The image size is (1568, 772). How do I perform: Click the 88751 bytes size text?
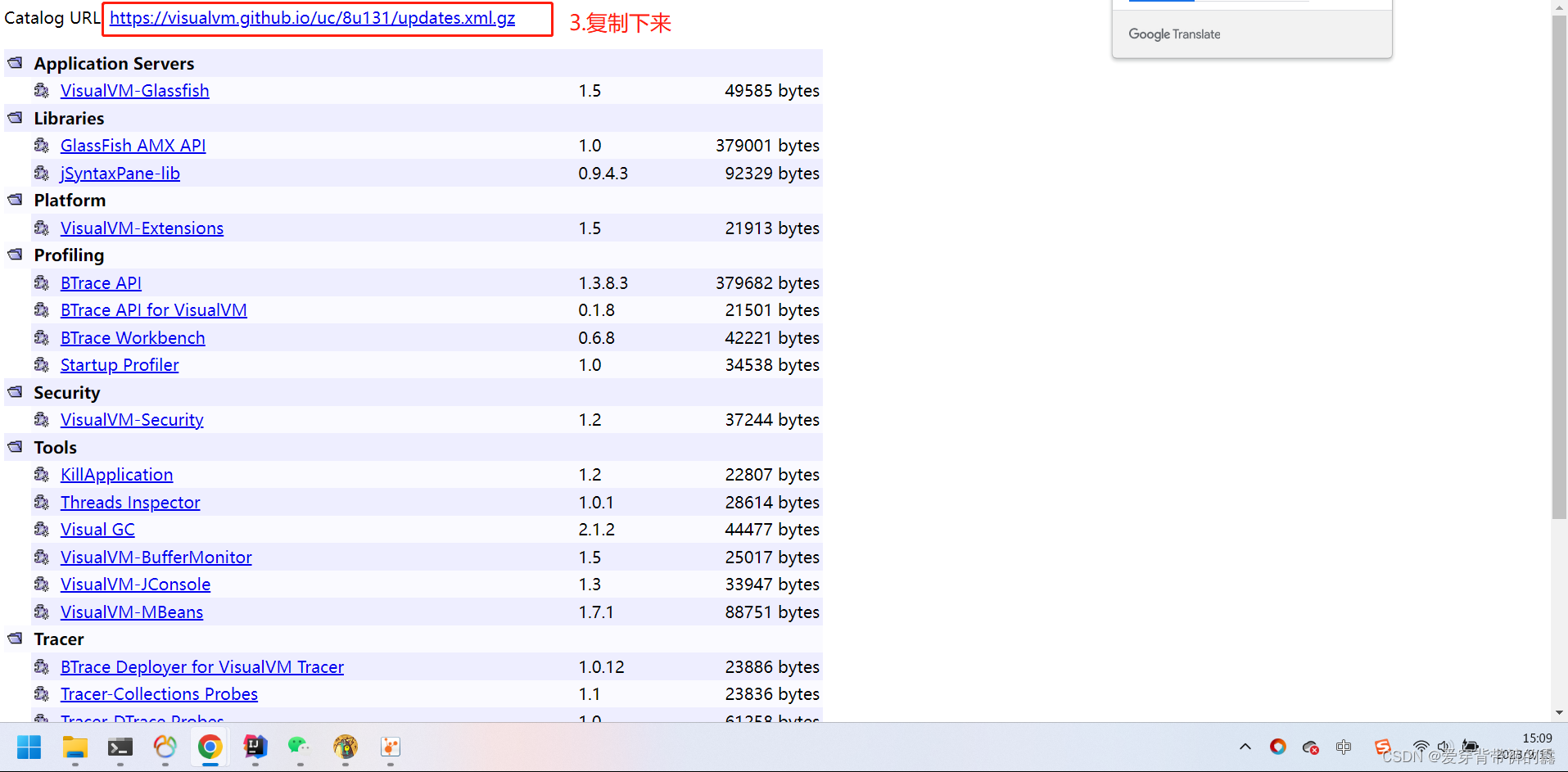[x=772, y=612]
